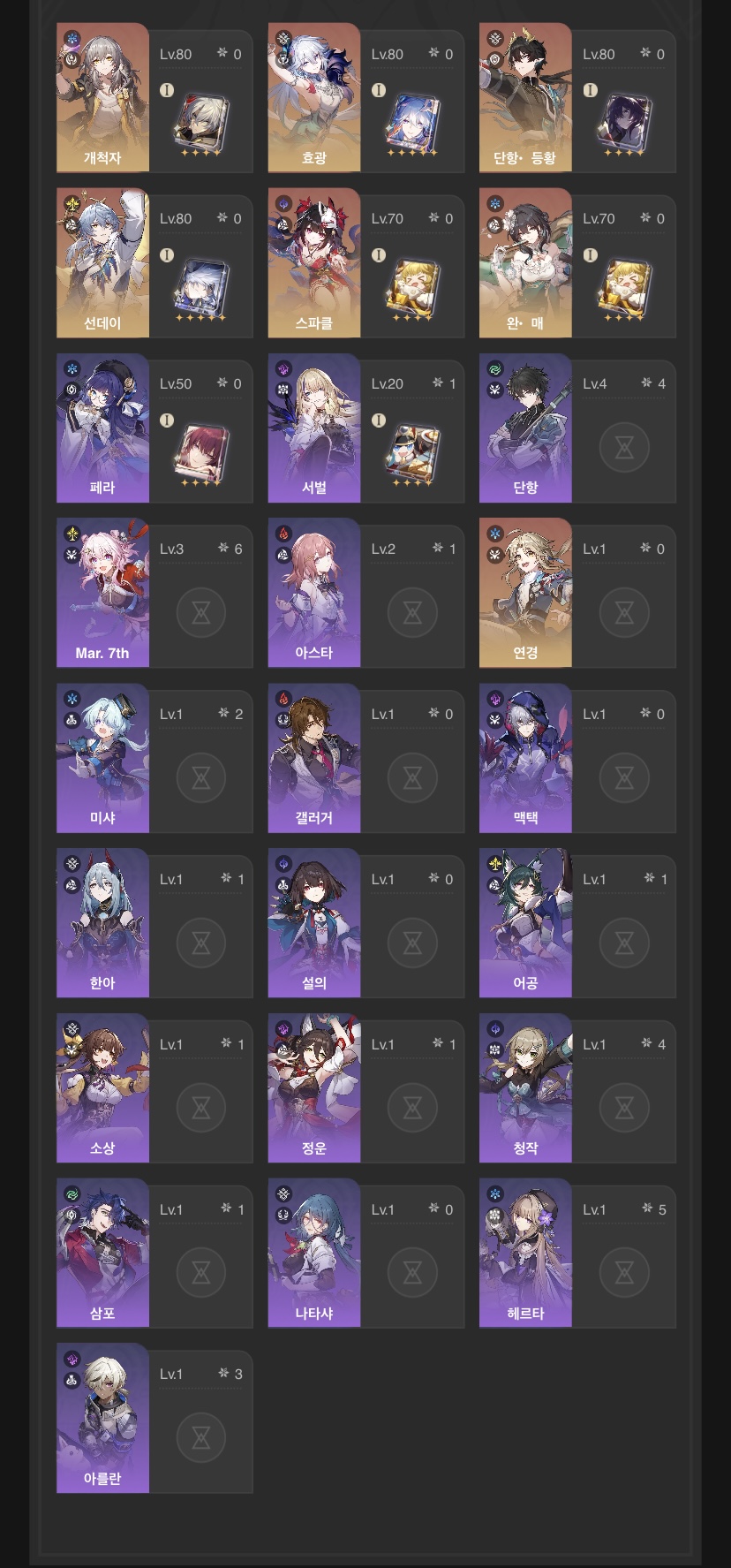Open 스파클's equipped light cone icon

412,285
